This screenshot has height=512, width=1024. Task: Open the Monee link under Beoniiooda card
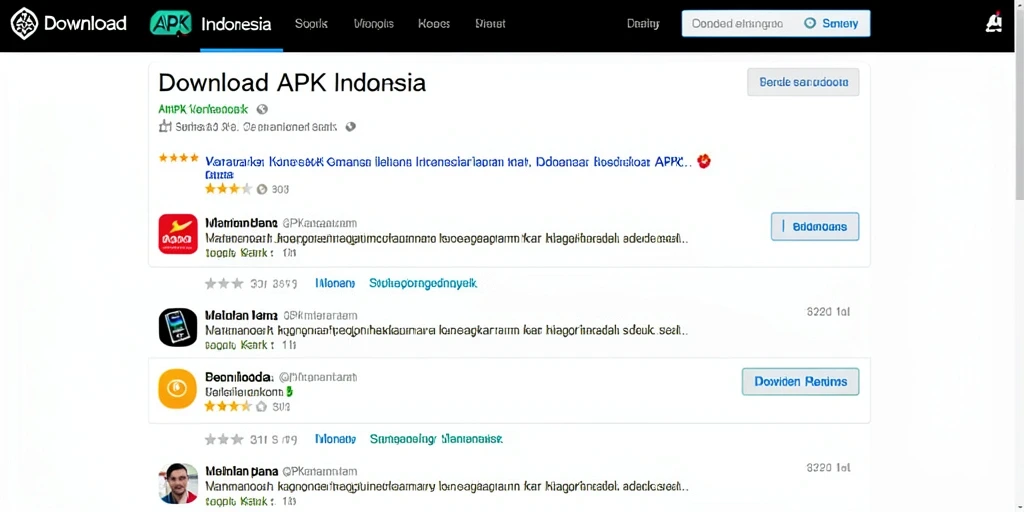(335, 439)
